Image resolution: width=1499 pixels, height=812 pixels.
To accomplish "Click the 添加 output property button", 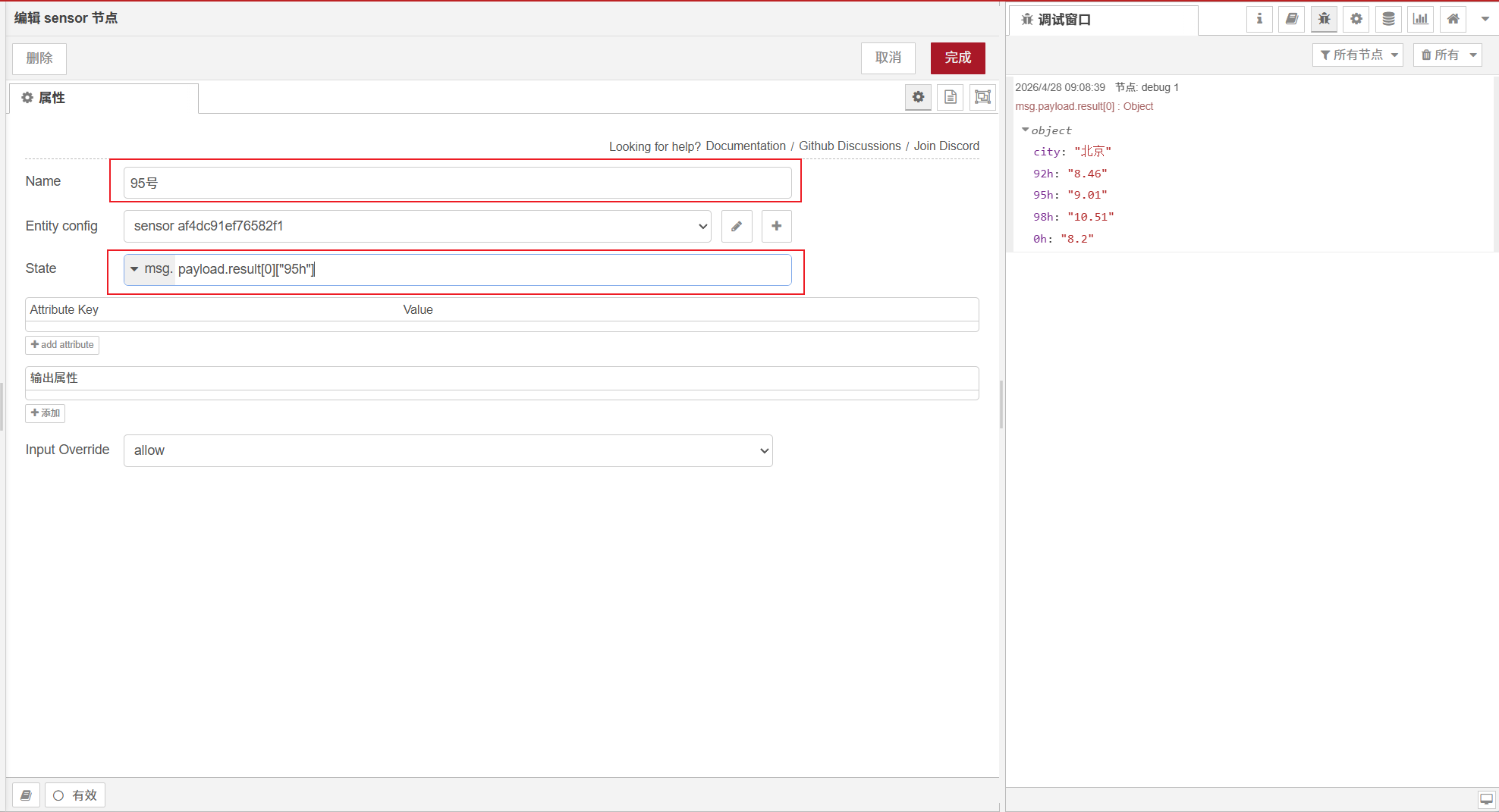I will (x=46, y=413).
